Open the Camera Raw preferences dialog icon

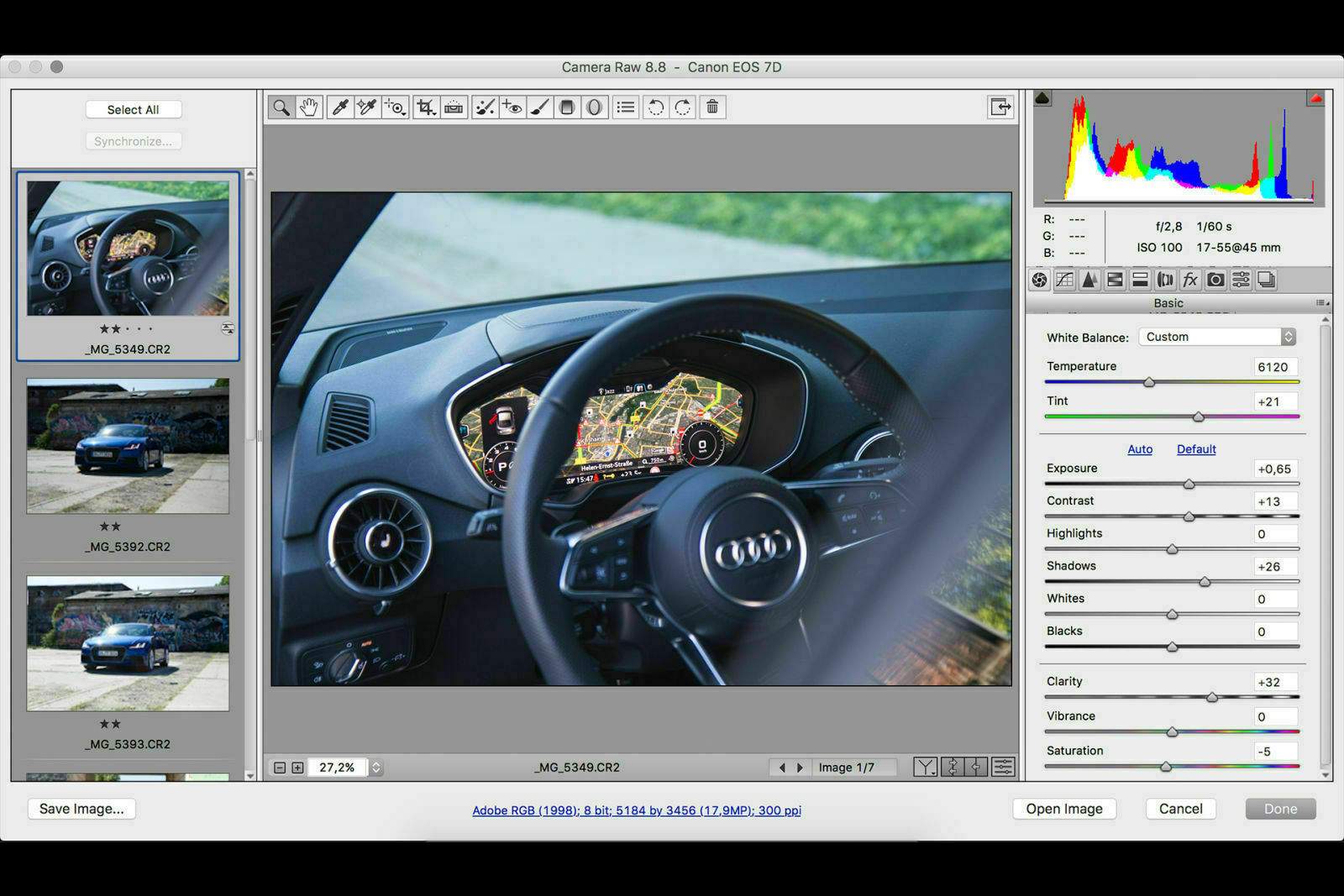[626, 107]
